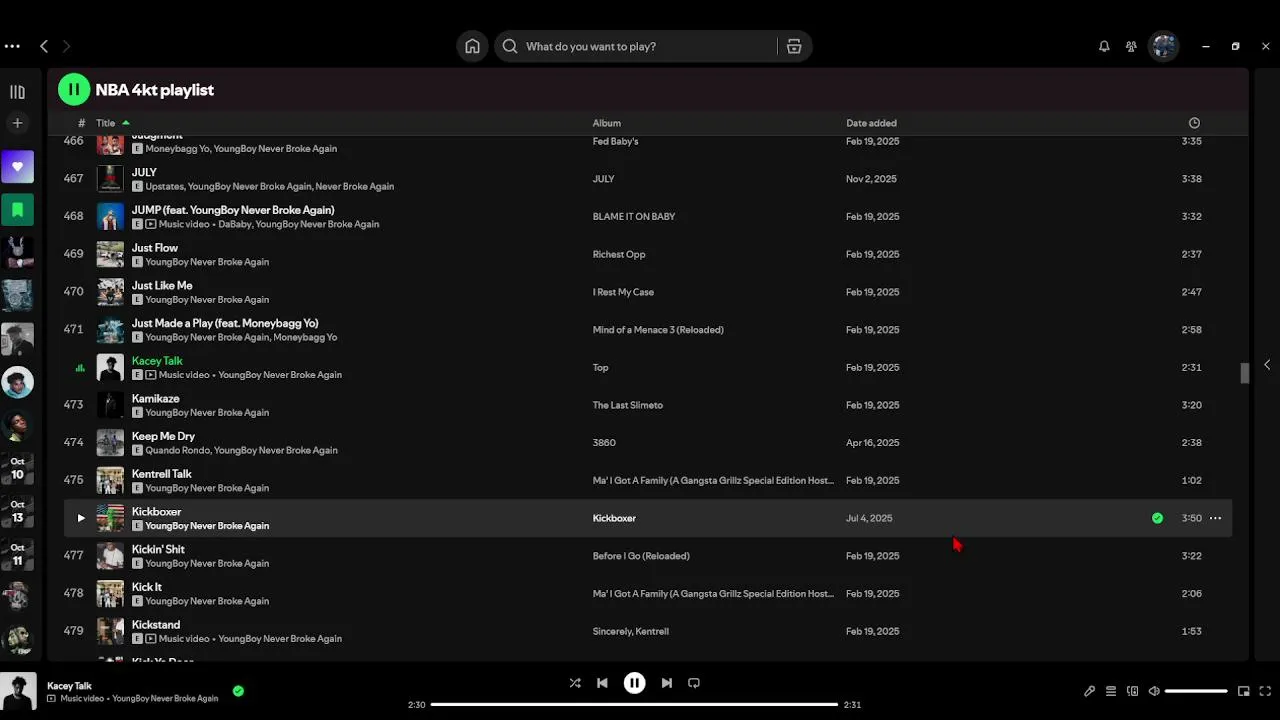1280x720 pixels.
Task: Toggle shuffle
Action: [575, 683]
